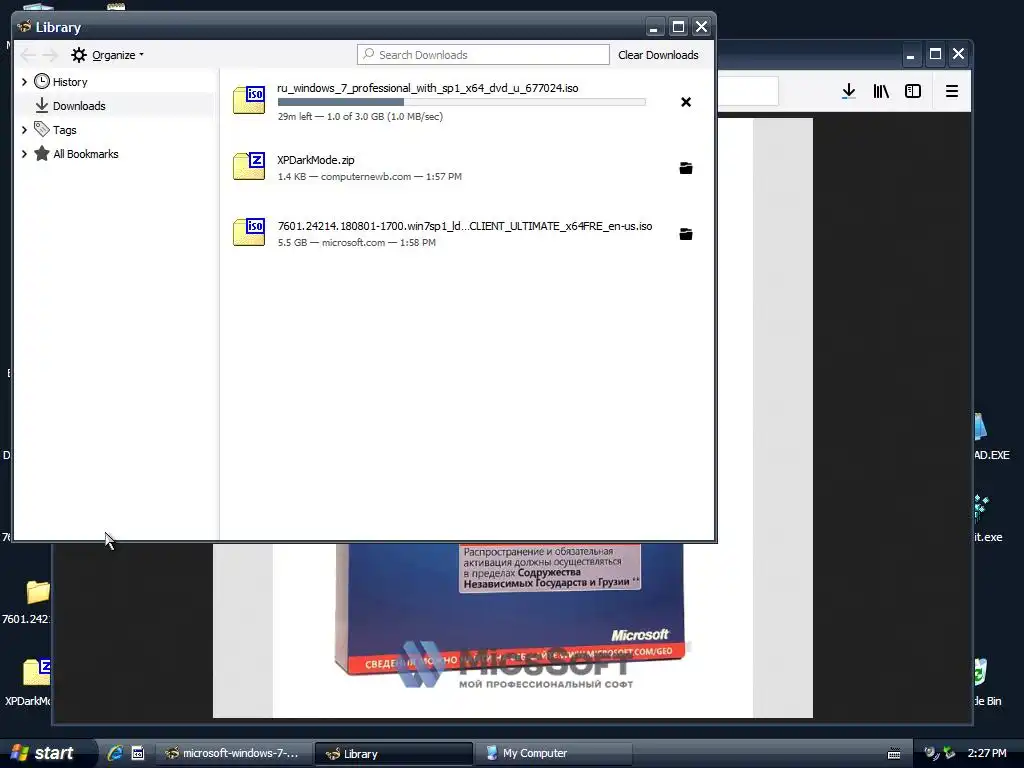1024x768 pixels.
Task: Maximize the browser window behind
Action: coord(935,54)
